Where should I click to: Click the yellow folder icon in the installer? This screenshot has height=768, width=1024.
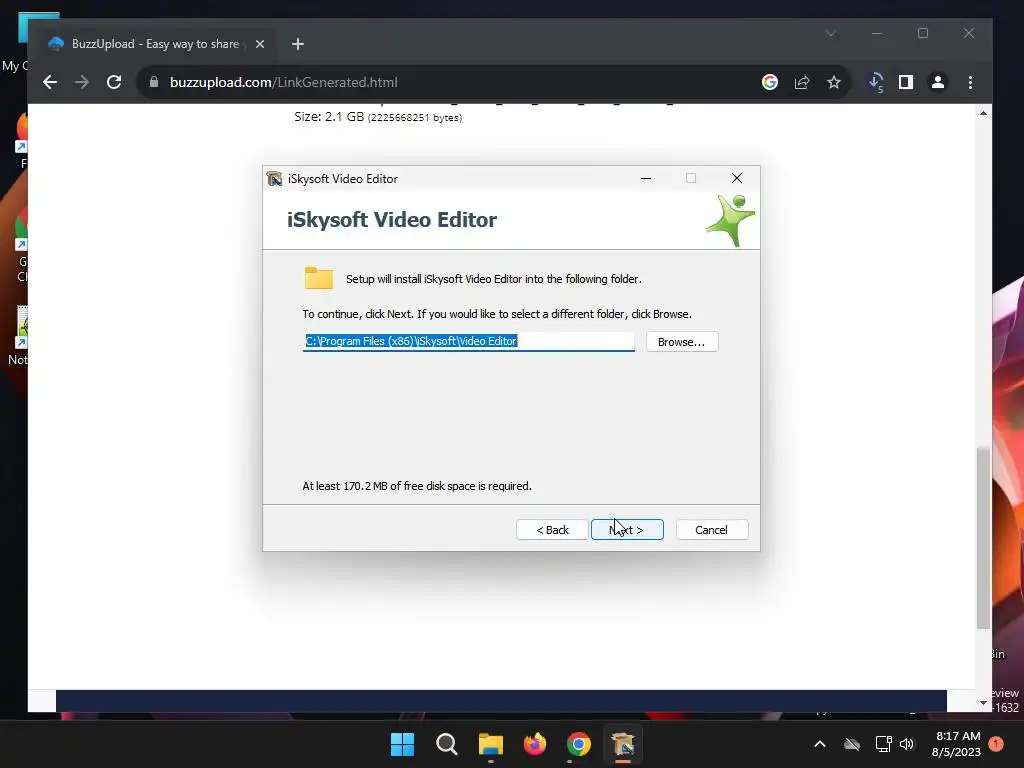[x=319, y=278]
